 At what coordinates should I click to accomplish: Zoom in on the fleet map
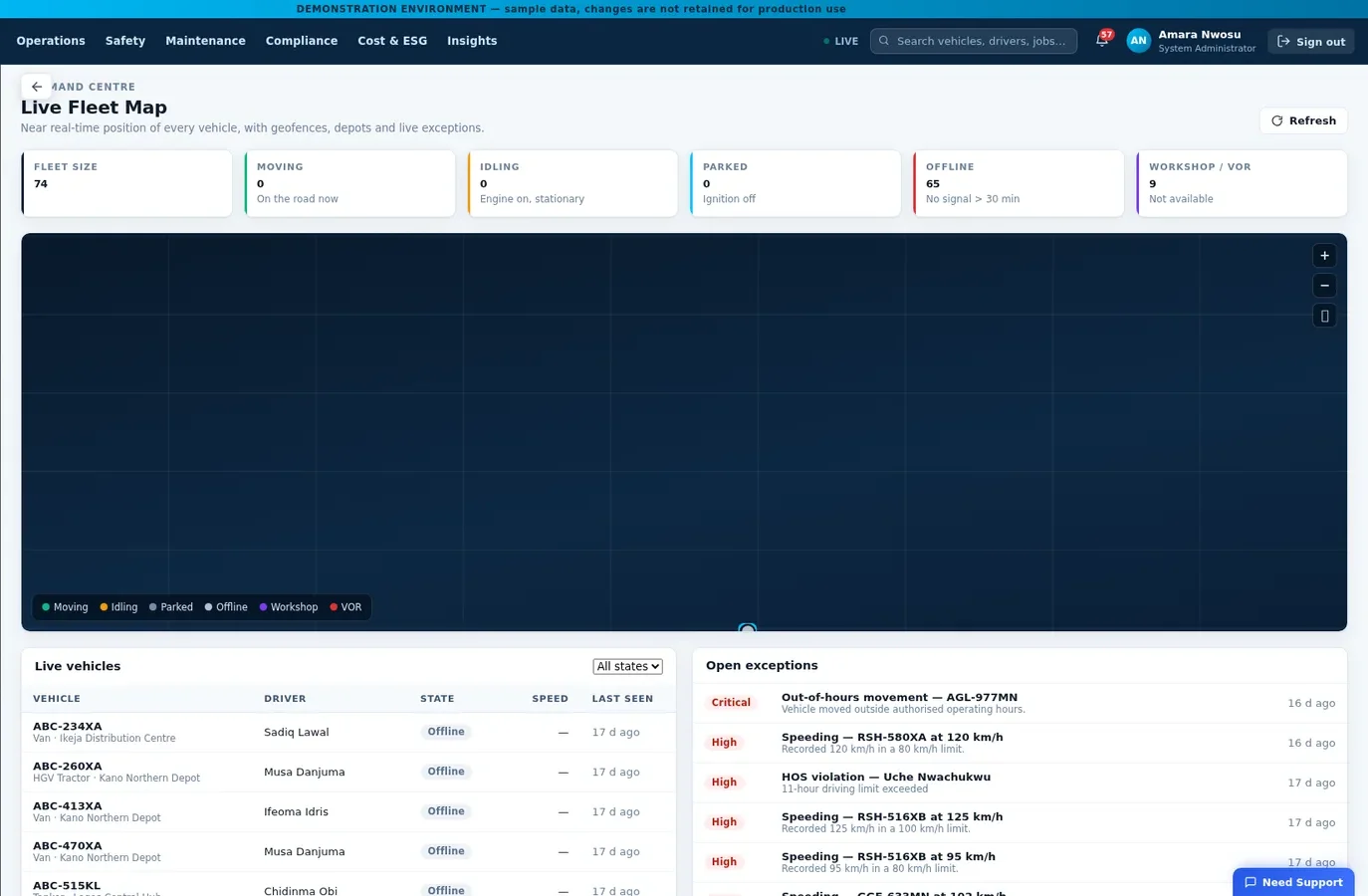pyautogui.click(x=1324, y=256)
